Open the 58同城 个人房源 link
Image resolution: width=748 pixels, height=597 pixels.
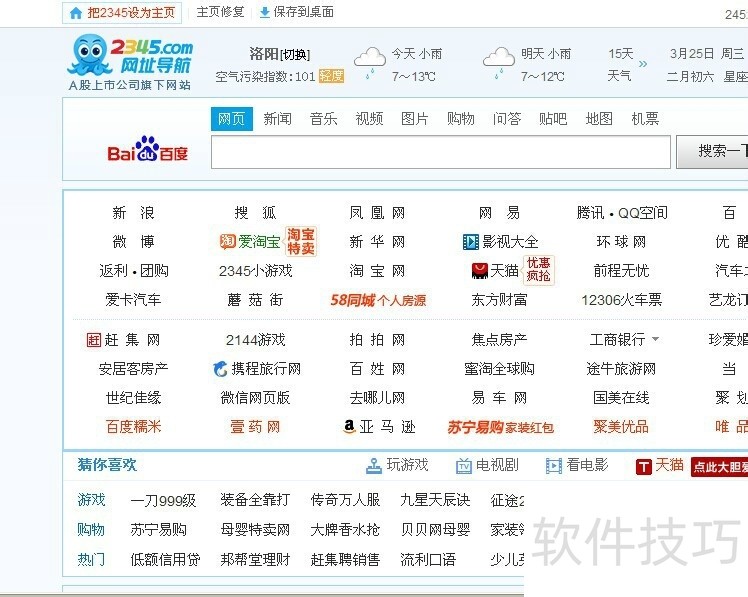(x=378, y=300)
